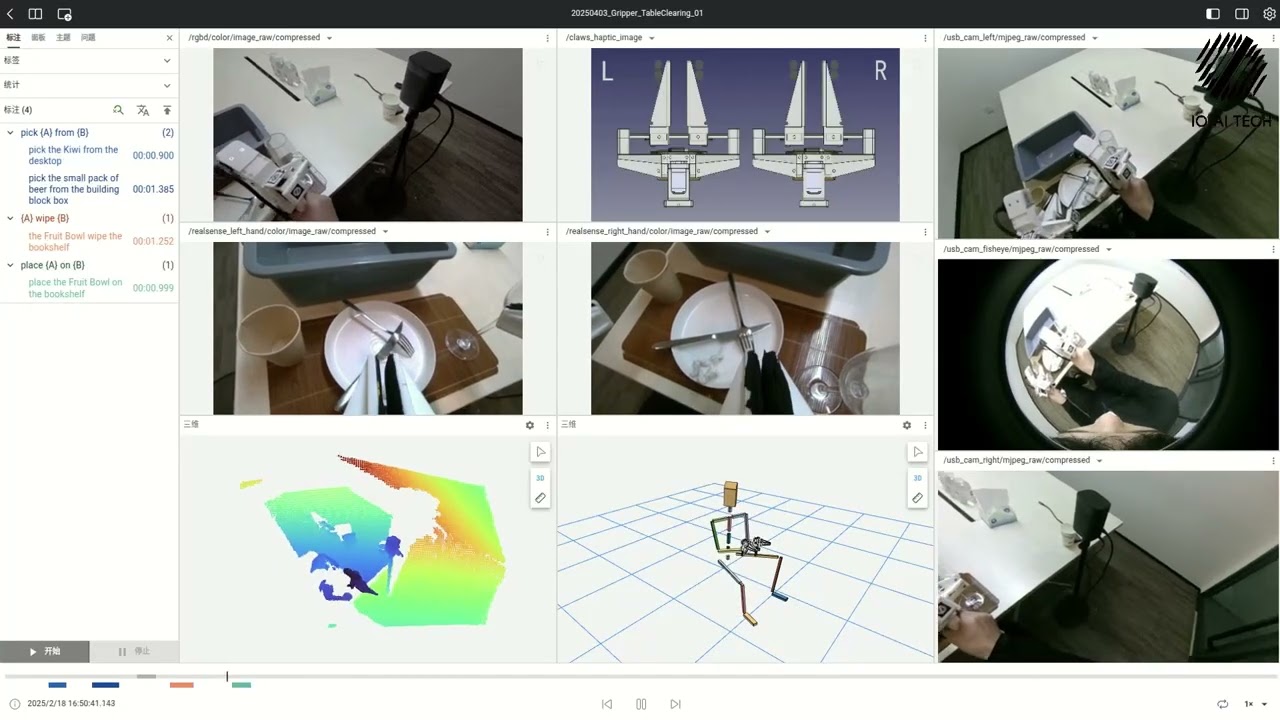This screenshot has height=720, width=1280.
Task: Open the rgbd panel three-dot menu
Action: [547, 38]
